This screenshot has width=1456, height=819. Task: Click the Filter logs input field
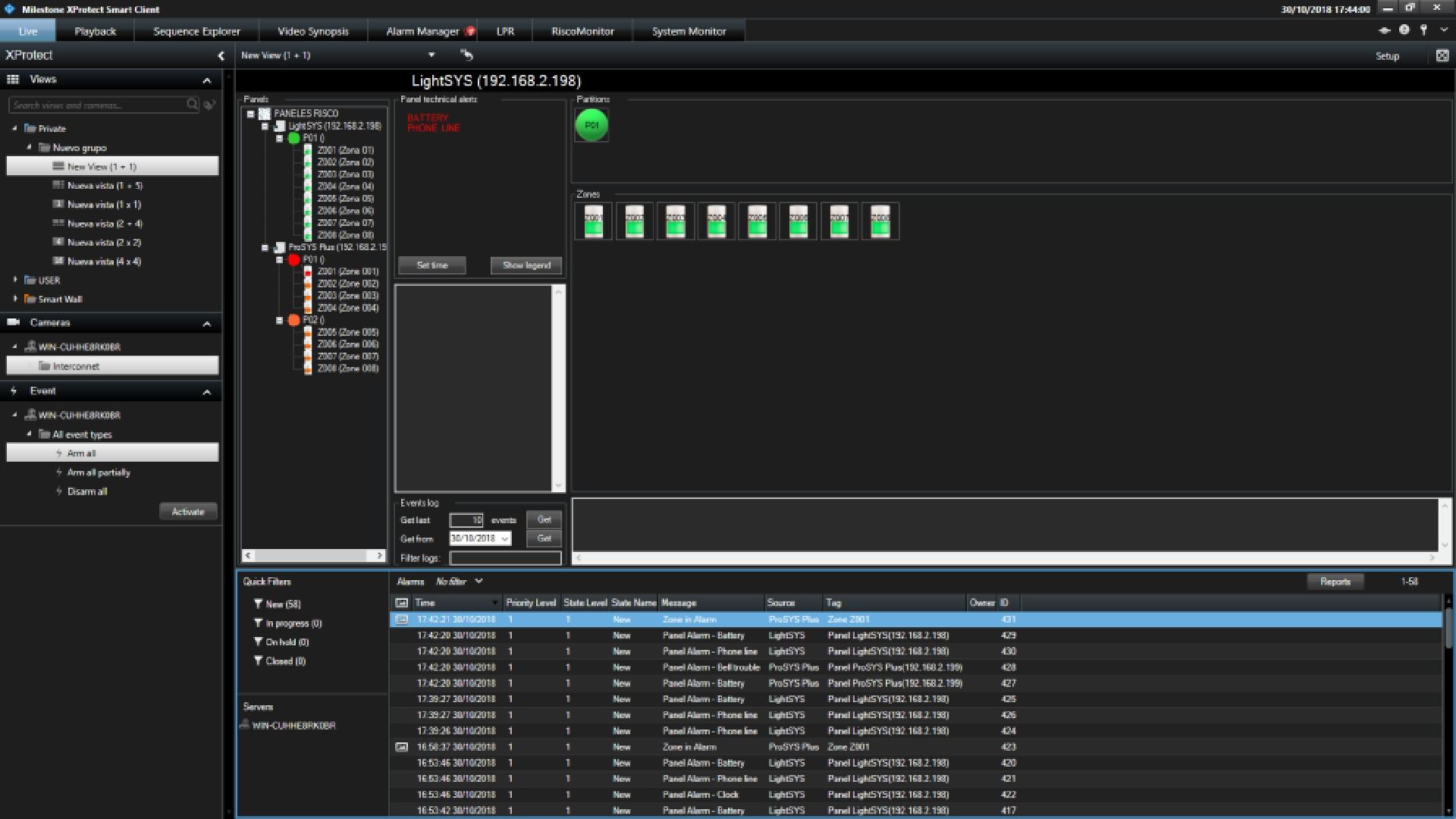[x=505, y=558]
